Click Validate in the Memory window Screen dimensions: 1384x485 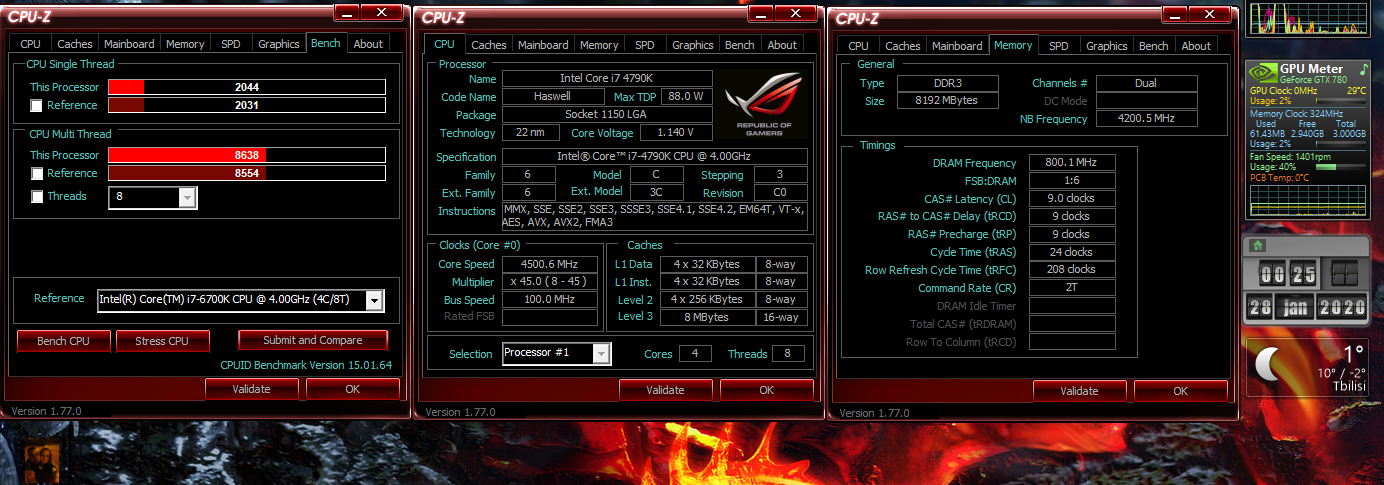[1080, 391]
